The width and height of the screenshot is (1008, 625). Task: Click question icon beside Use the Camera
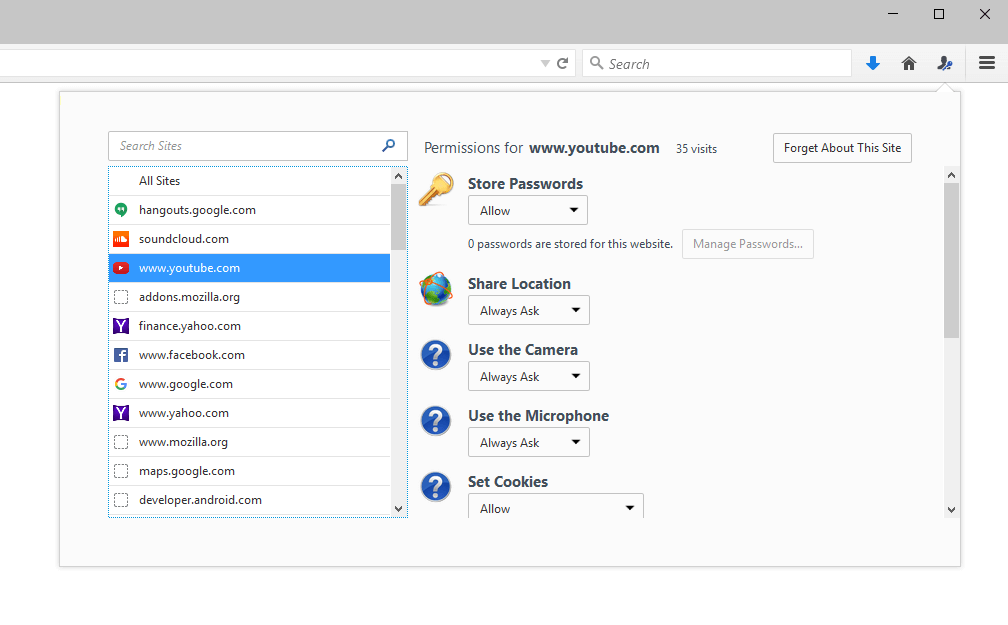tap(436, 355)
